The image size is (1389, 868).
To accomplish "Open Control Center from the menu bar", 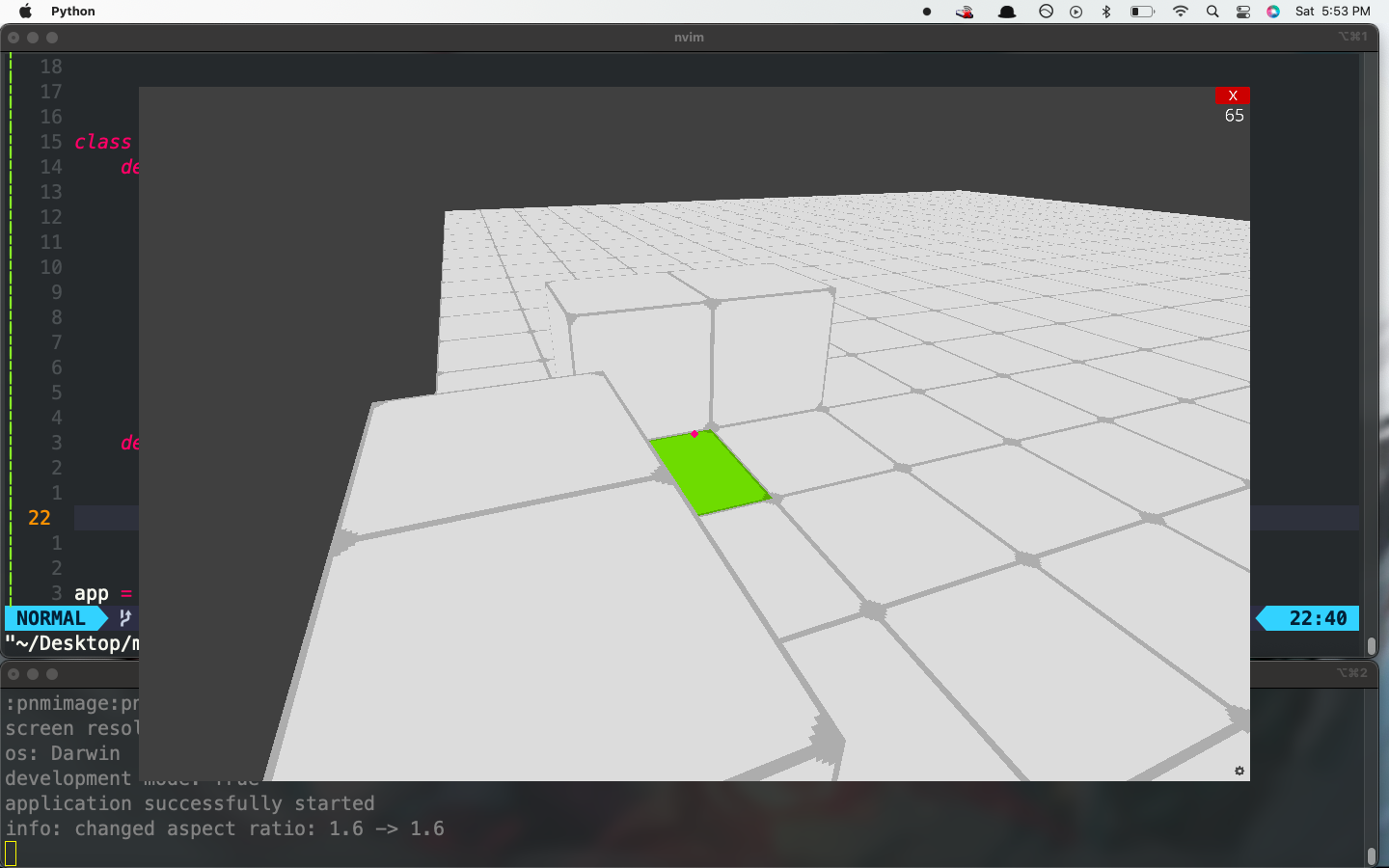I will click(x=1242, y=12).
